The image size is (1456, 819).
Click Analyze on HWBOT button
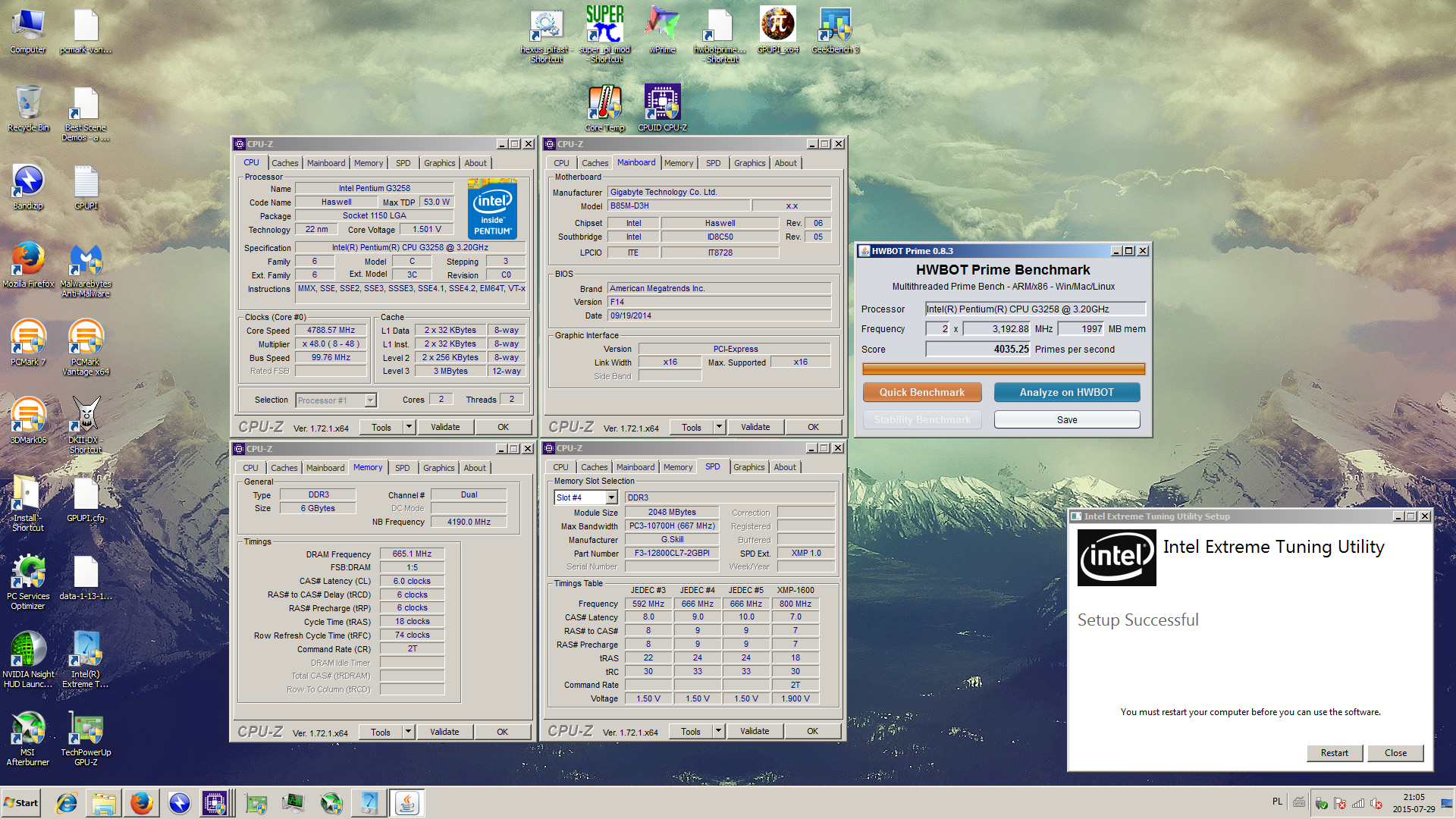(x=1066, y=392)
